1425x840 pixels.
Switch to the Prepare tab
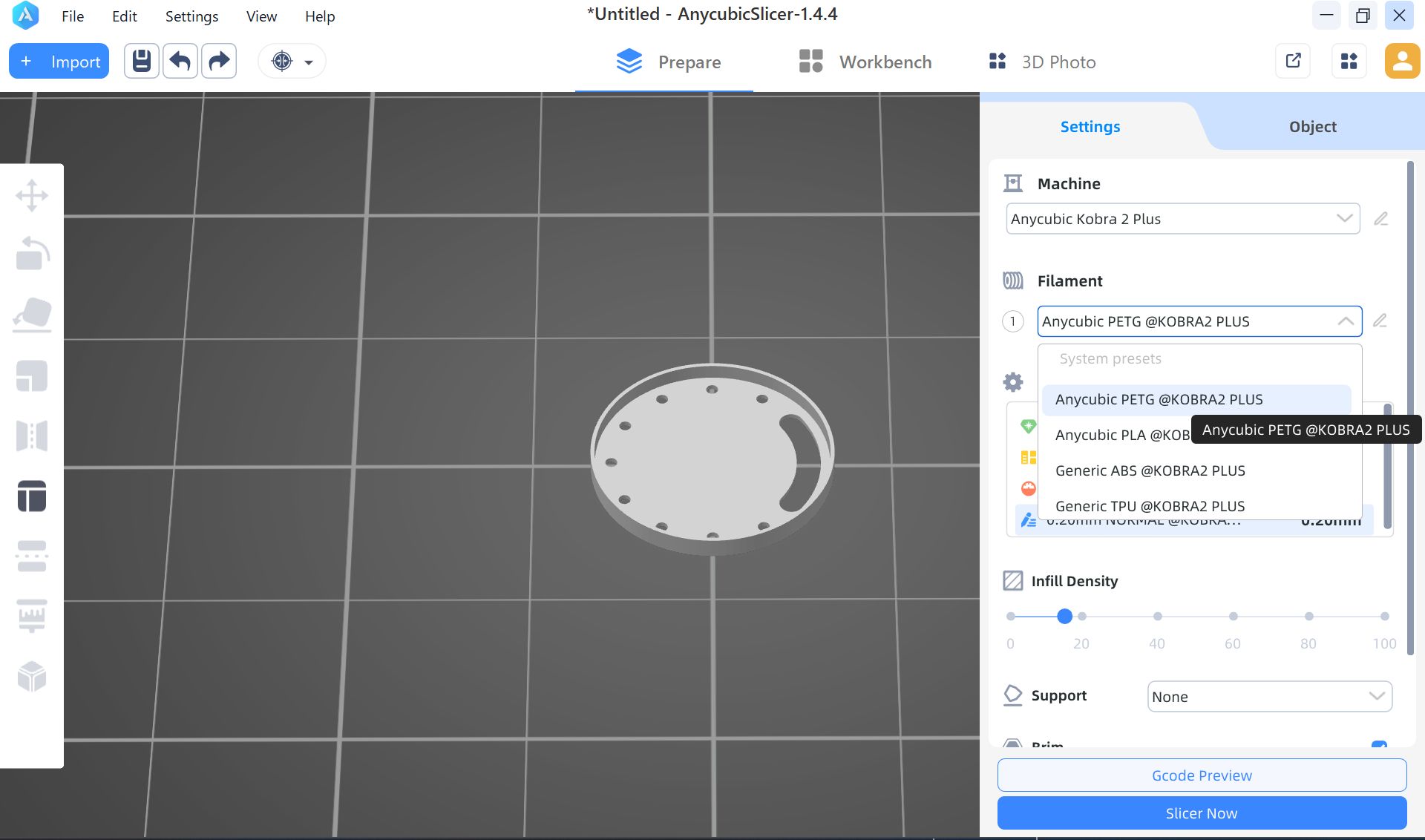click(668, 62)
